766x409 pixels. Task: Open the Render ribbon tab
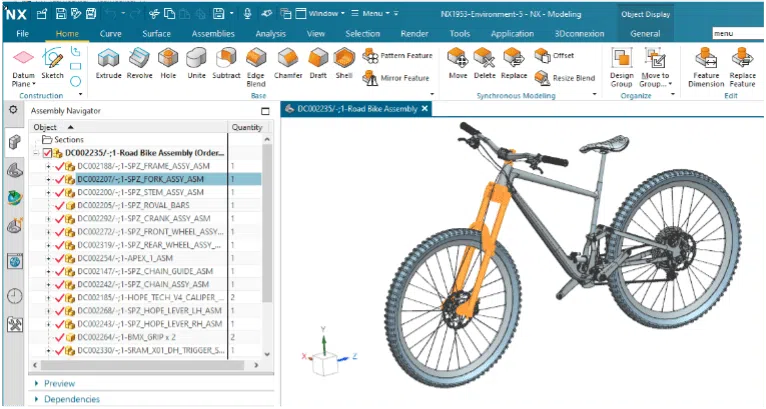(414, 34)
